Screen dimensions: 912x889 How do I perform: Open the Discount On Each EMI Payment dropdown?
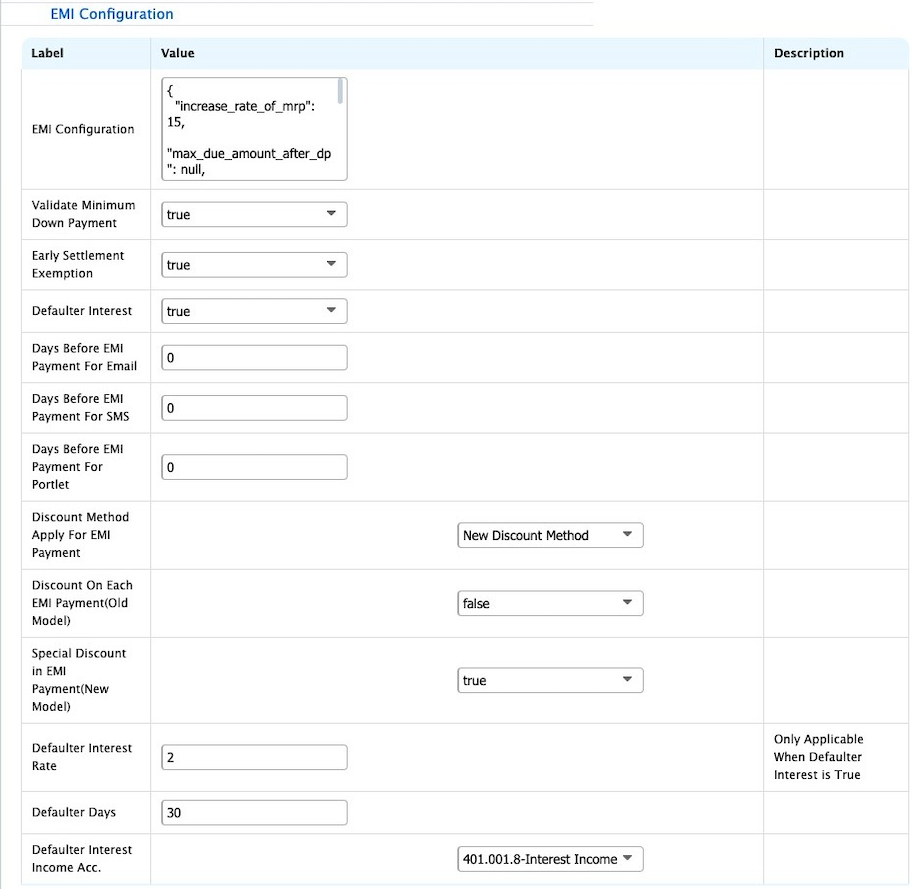click(x=550, y=603)
